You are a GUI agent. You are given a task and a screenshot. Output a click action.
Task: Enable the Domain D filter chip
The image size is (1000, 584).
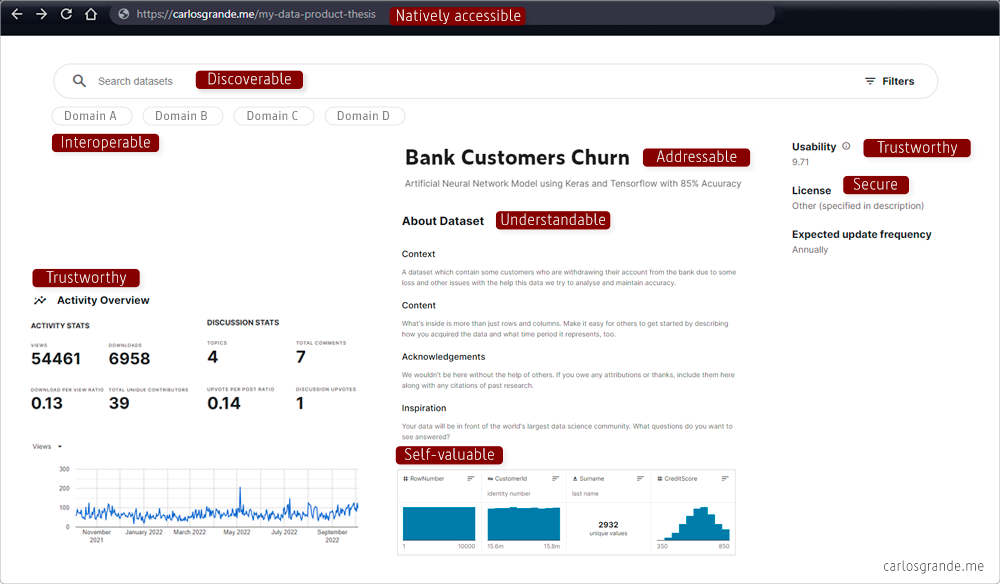363,116
